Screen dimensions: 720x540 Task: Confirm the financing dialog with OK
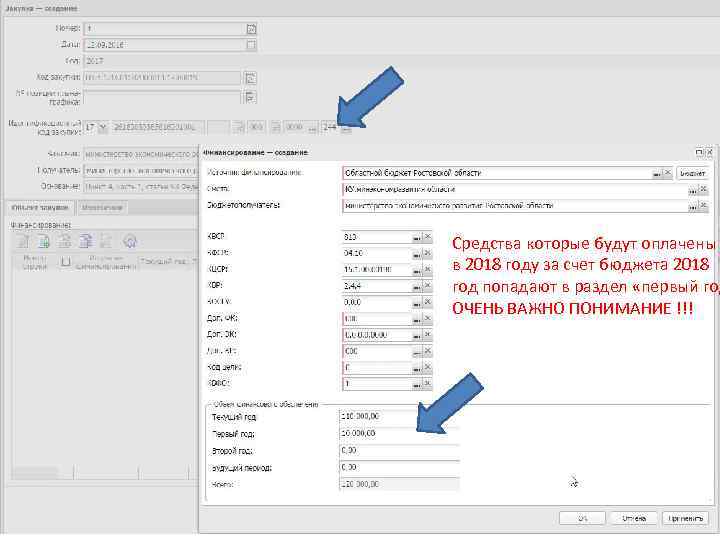coord(582,518)
